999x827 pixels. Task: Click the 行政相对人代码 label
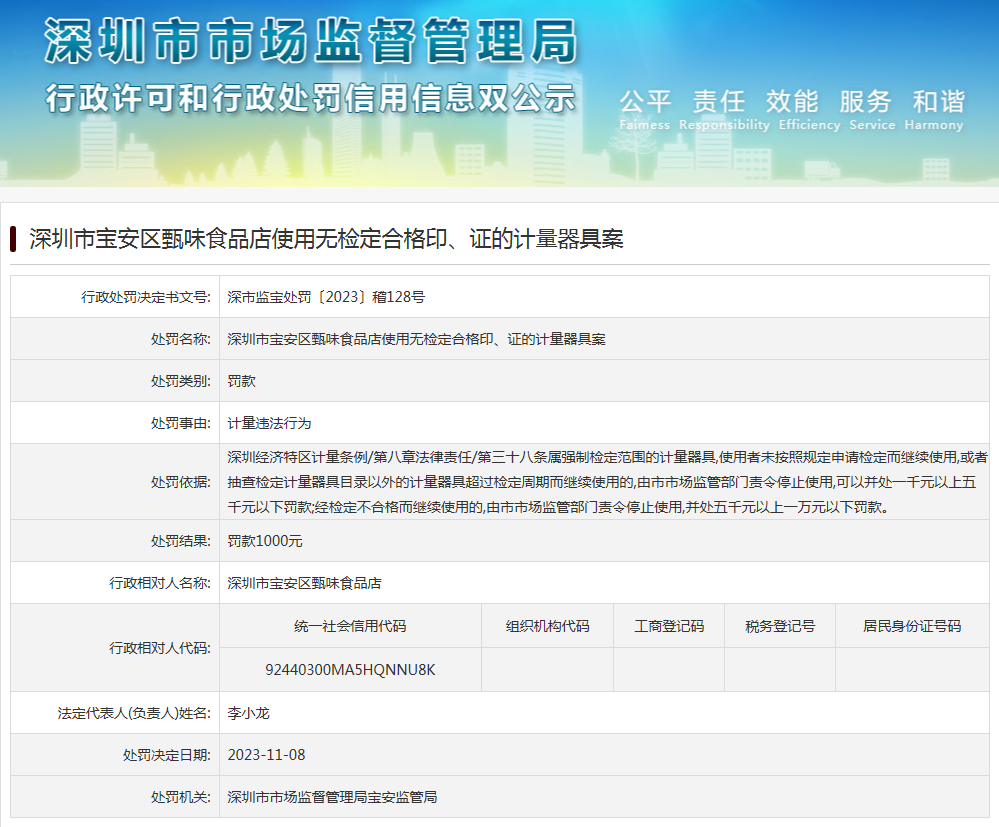[160, 648]
